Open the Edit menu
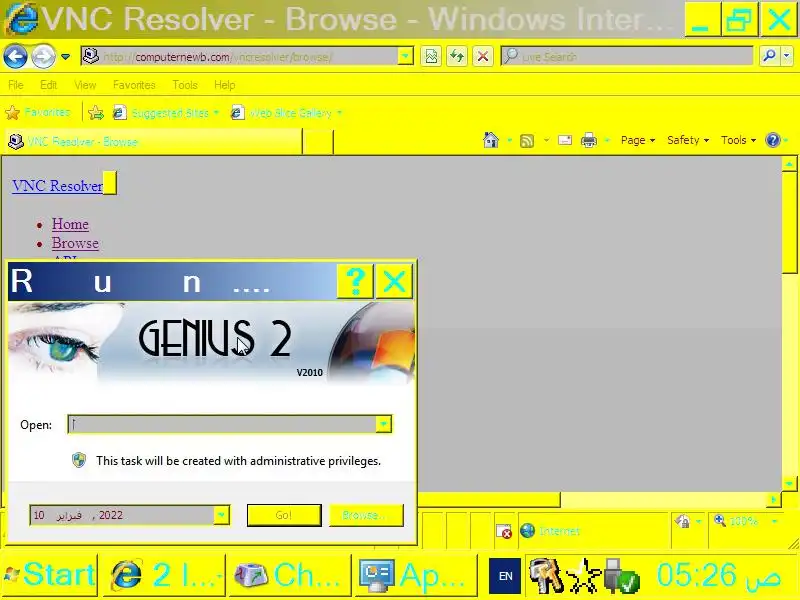The image size is (800, 600). tap(48, 85)
